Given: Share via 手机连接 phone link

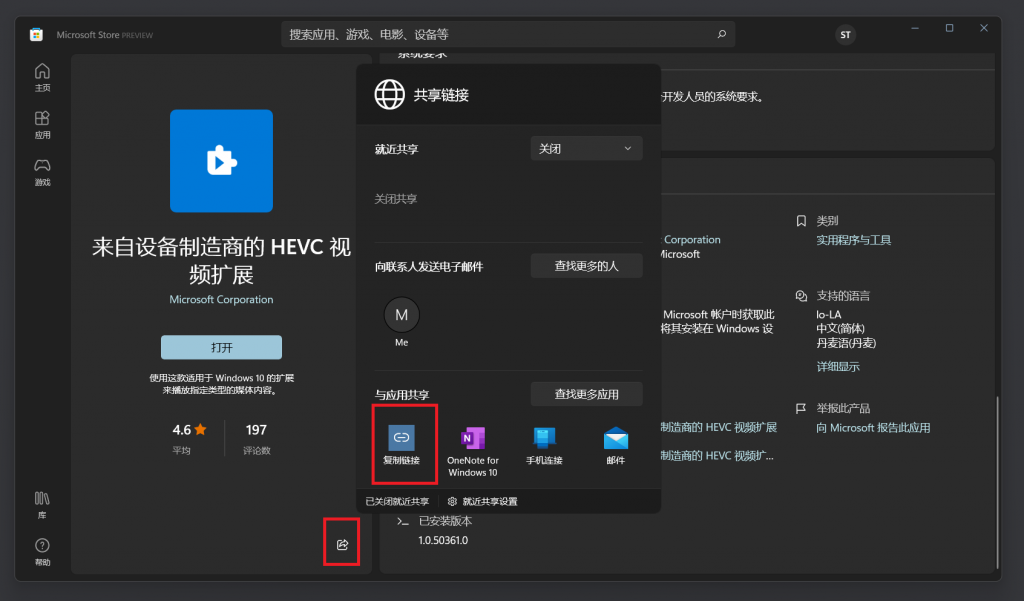Looking at the screenshot, I should [544, 446].
